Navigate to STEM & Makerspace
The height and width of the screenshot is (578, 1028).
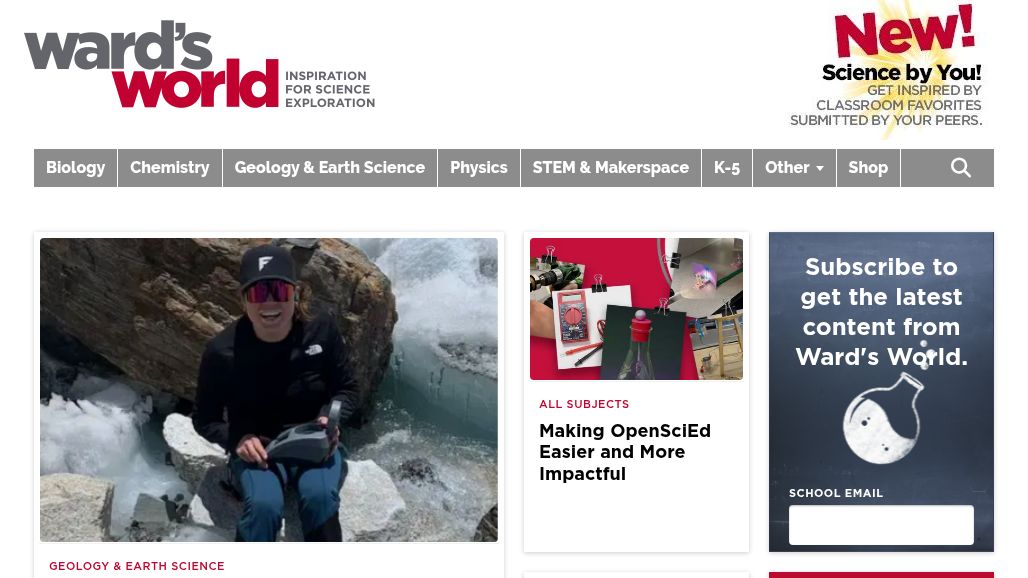point(610,168)
